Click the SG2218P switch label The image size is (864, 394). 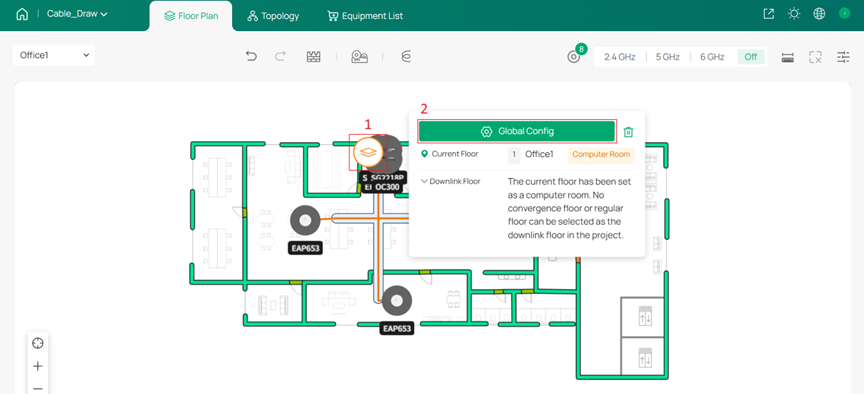387,178
